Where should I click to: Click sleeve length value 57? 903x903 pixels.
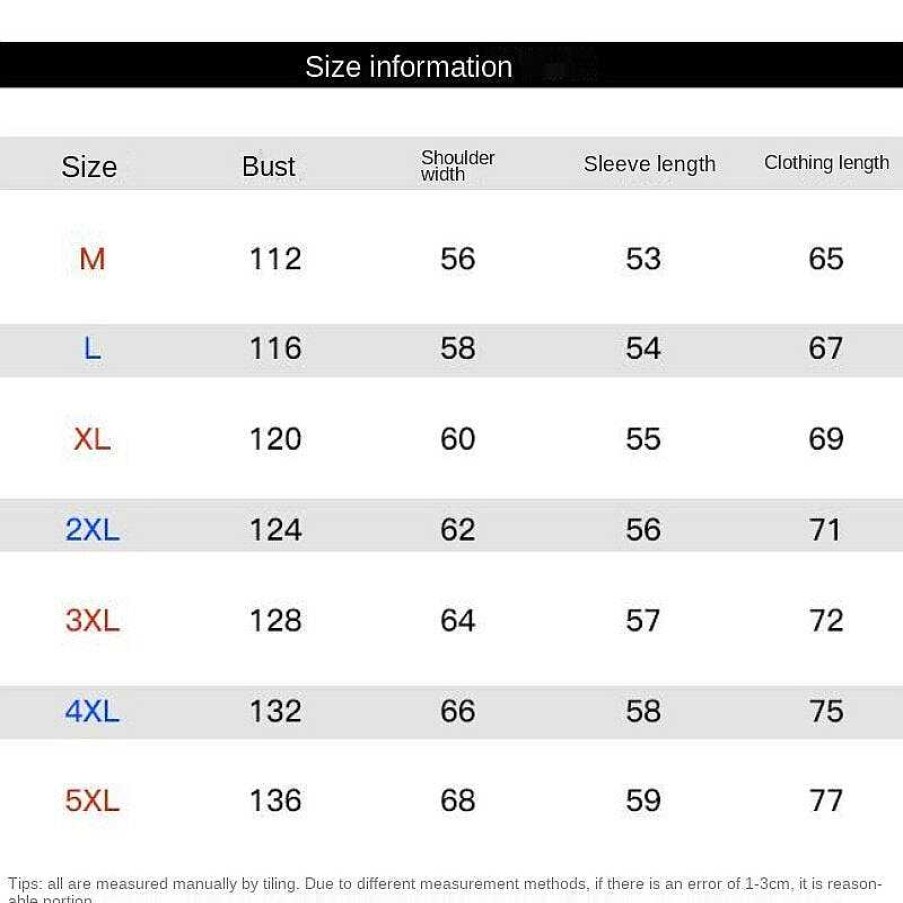(643, 621)
